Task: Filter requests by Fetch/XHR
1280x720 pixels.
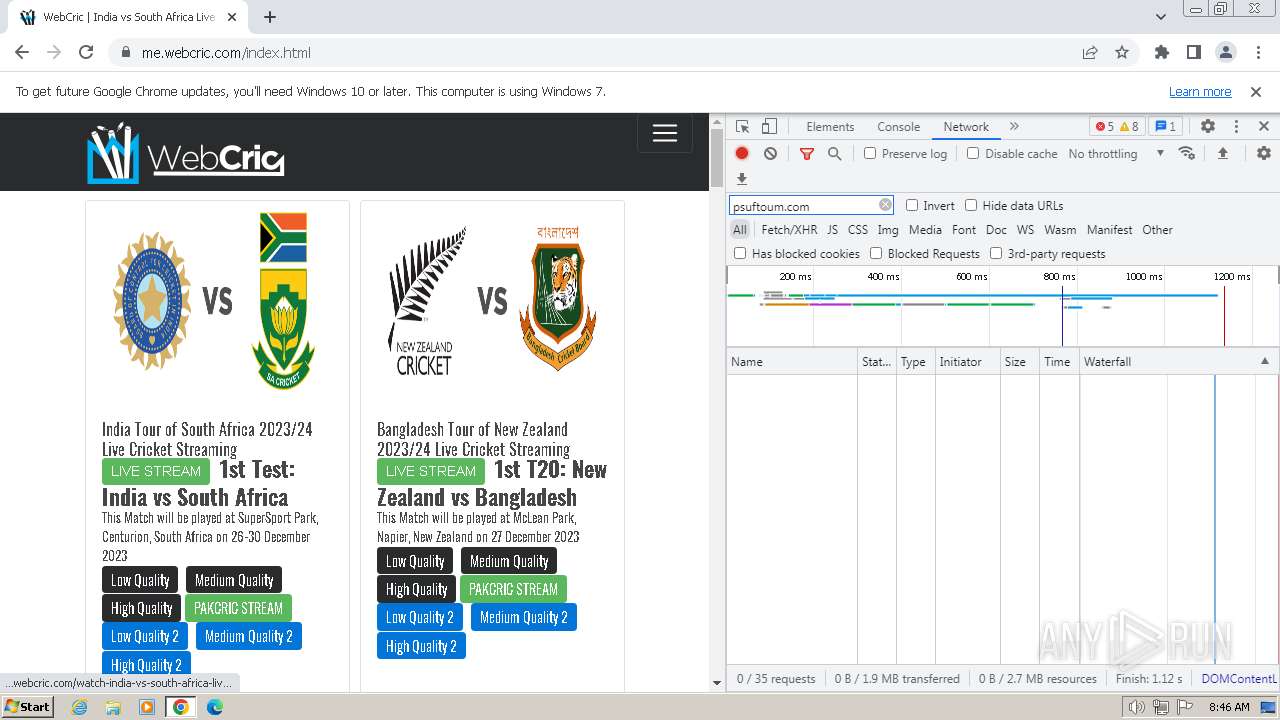Action: (789, 229)
